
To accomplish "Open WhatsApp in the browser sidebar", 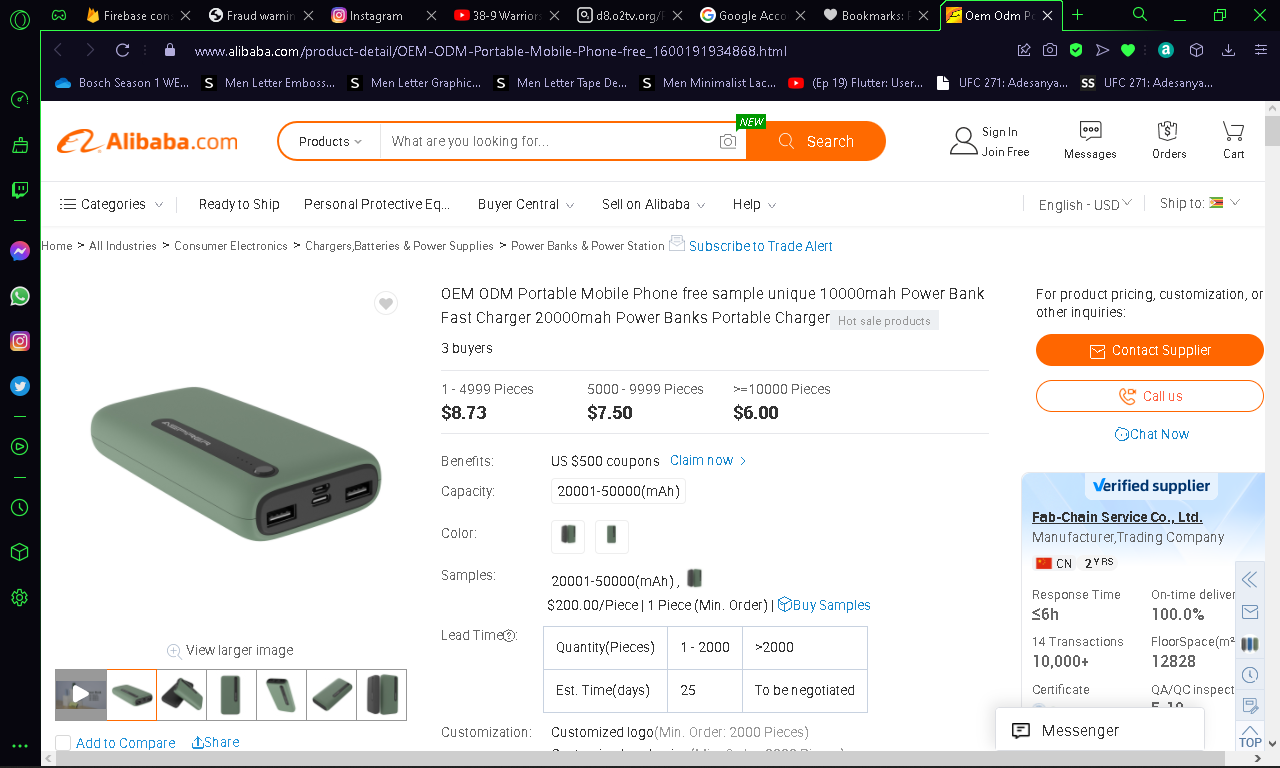I will [20, 296].
